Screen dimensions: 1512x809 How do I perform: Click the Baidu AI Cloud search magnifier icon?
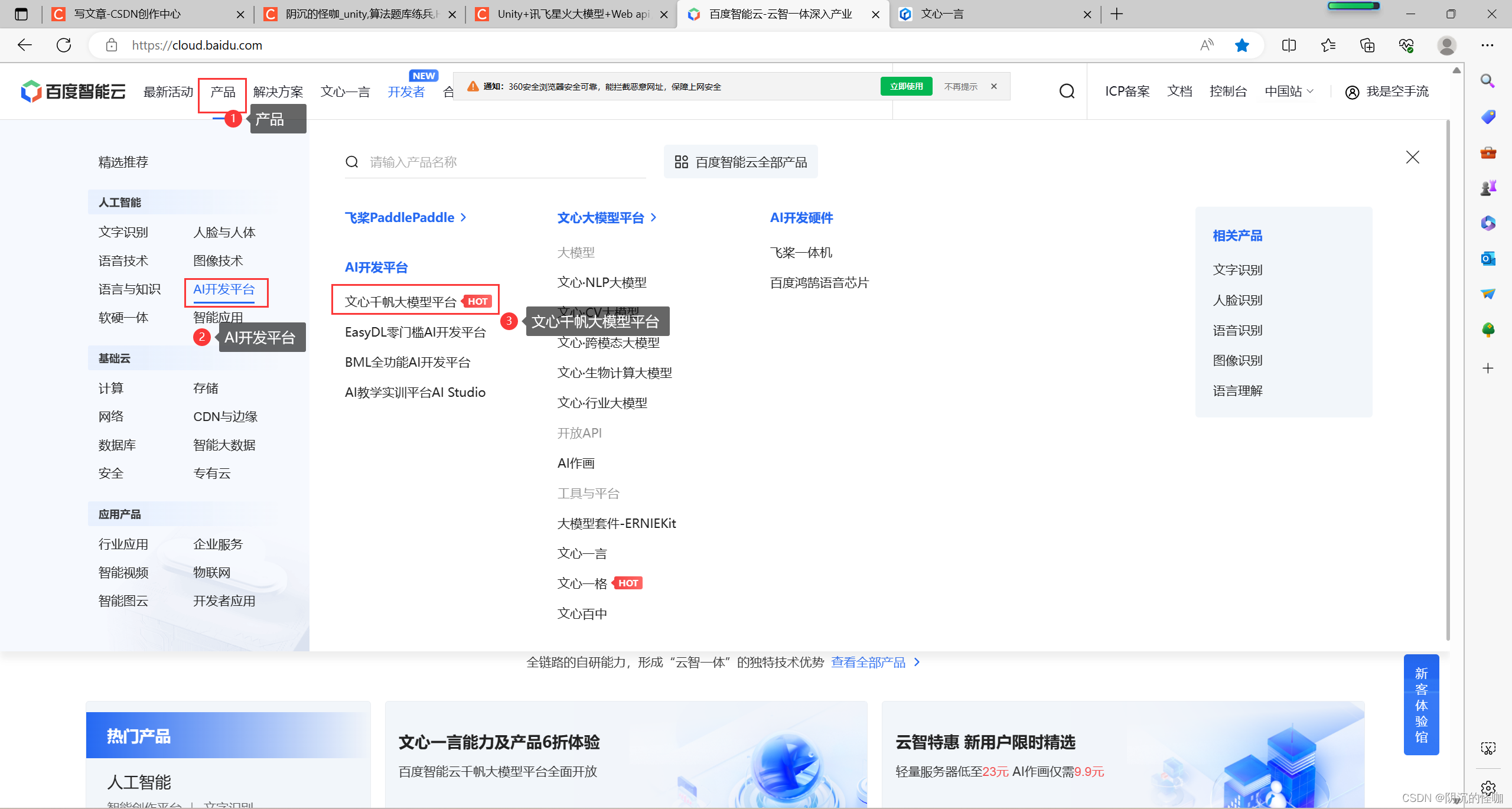1067,92
